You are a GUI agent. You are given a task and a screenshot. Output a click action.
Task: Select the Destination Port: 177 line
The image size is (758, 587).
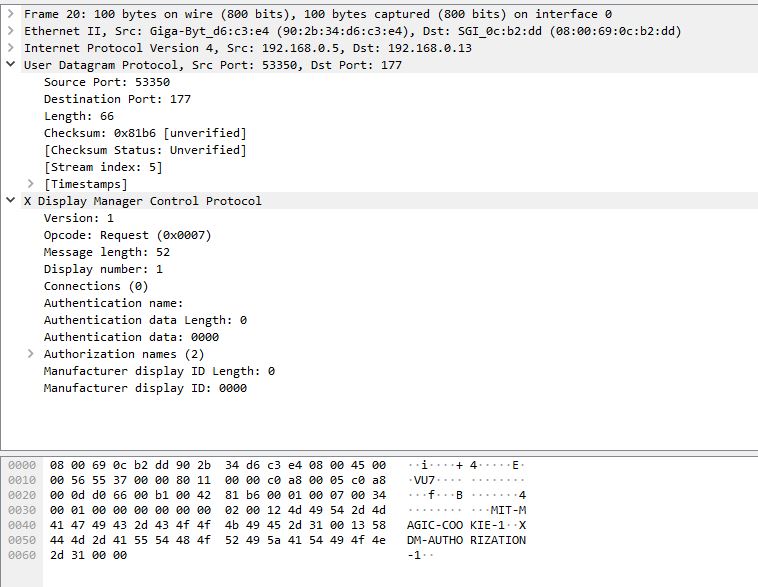(x=117, y=99)
